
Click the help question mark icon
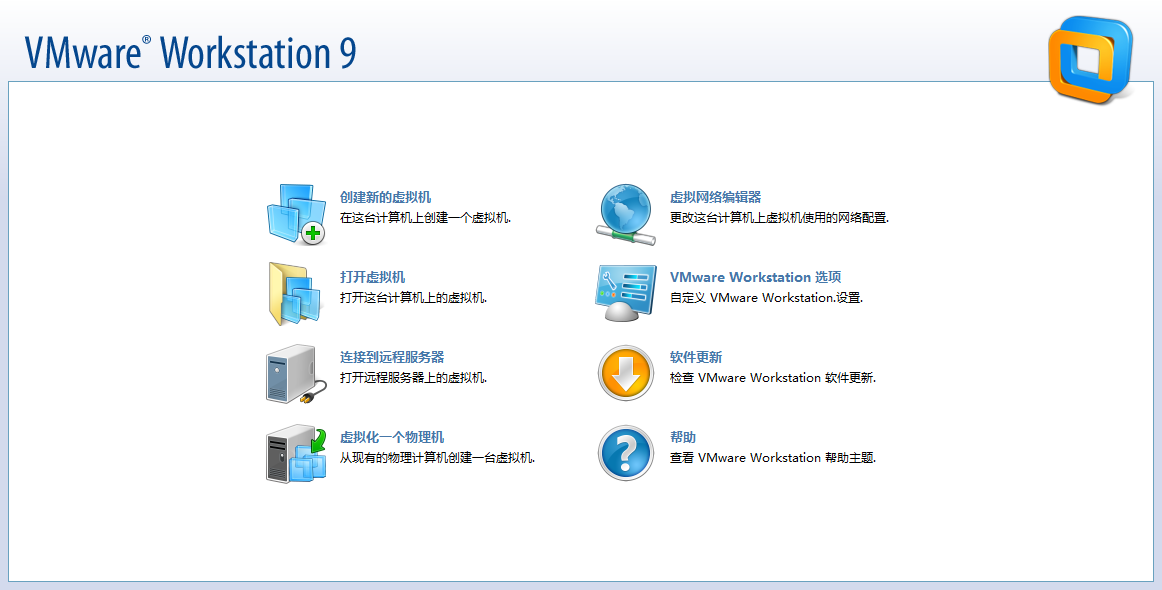click(626, 454)
